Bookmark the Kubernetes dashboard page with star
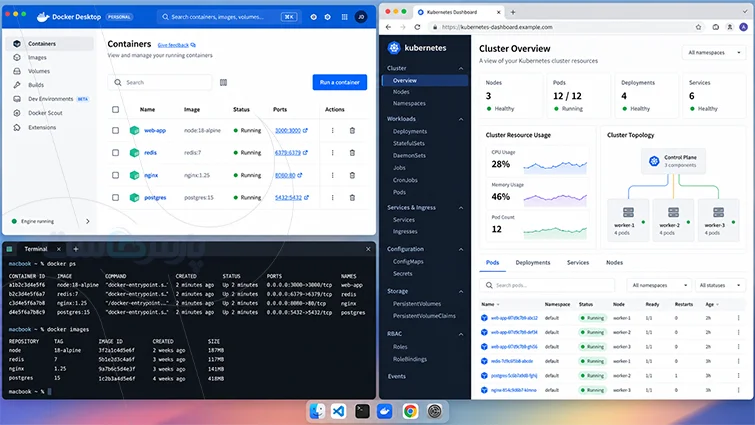 pos(698,27)
